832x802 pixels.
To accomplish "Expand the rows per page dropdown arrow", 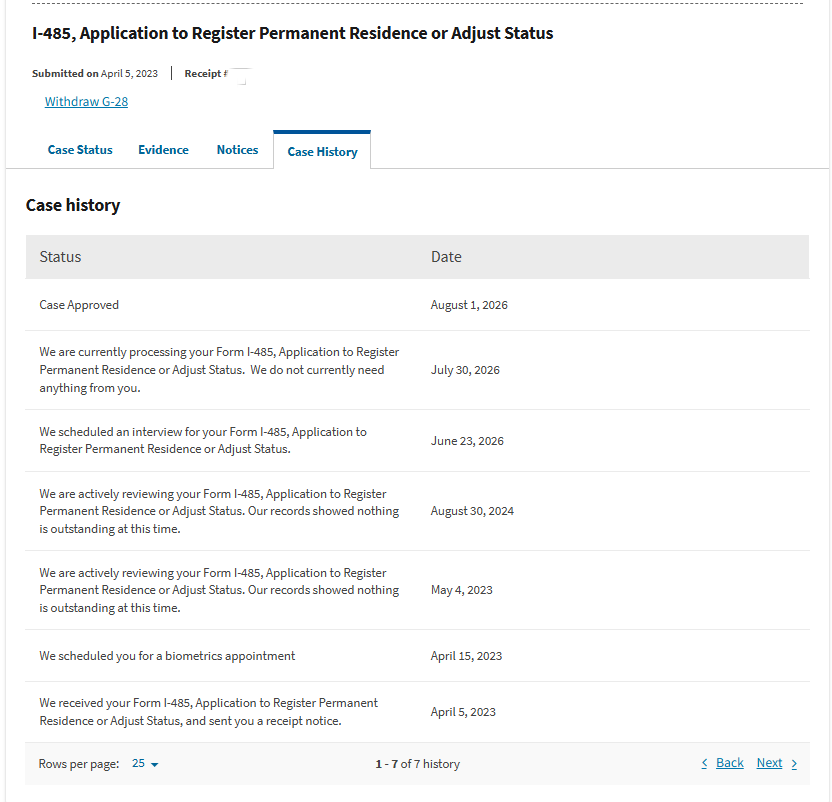I will pyautogui.click(x=154, y=764).
